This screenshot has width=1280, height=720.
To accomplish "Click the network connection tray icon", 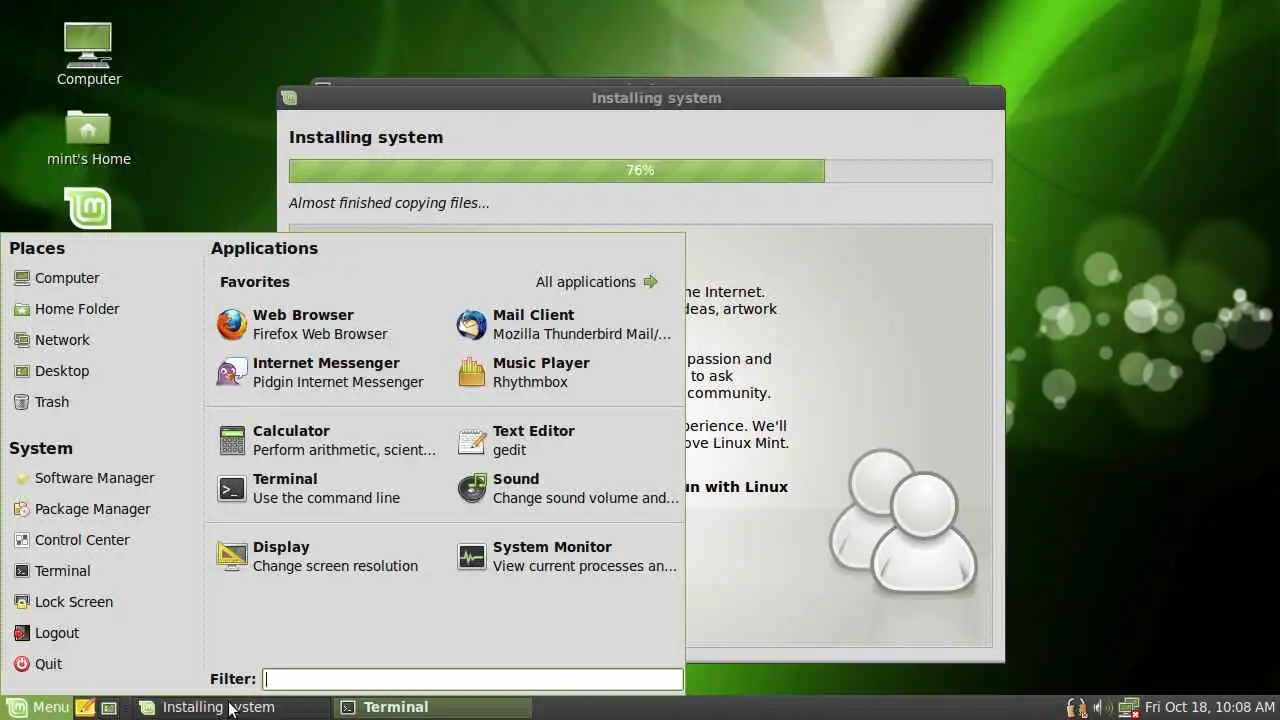I will tap(1128, 707).
